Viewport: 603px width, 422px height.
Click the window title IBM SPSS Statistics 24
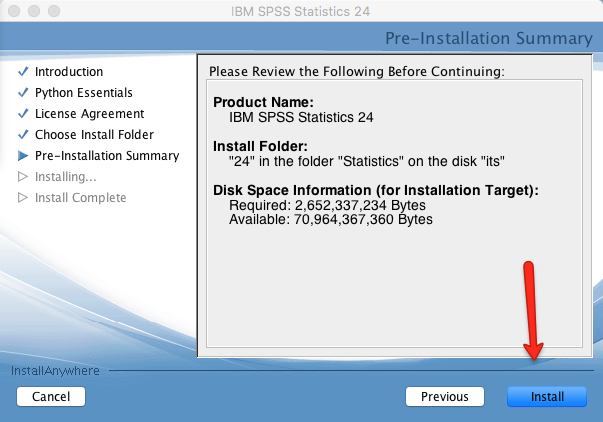pos(300,11)
